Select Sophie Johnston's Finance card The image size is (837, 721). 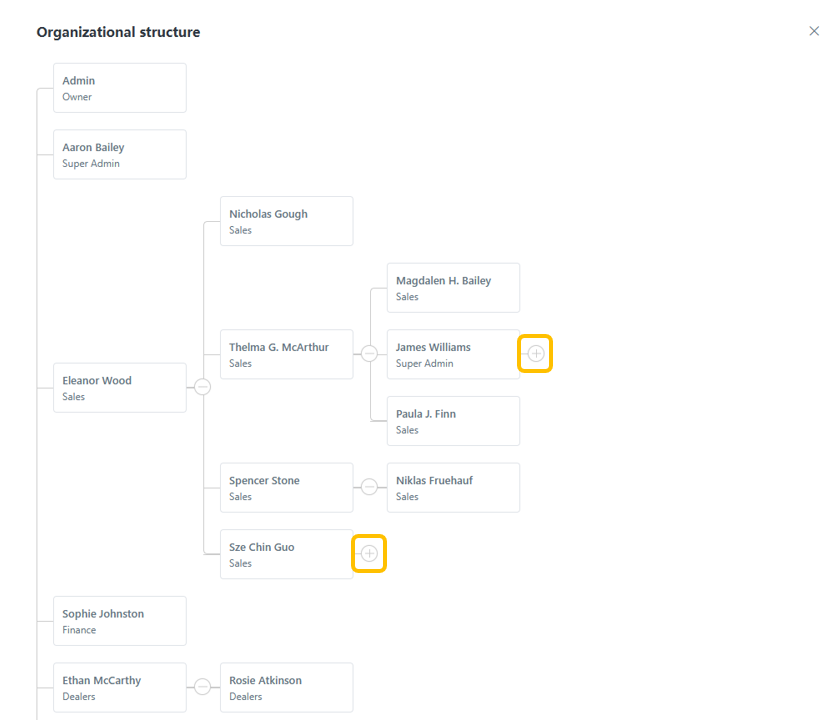119,621
